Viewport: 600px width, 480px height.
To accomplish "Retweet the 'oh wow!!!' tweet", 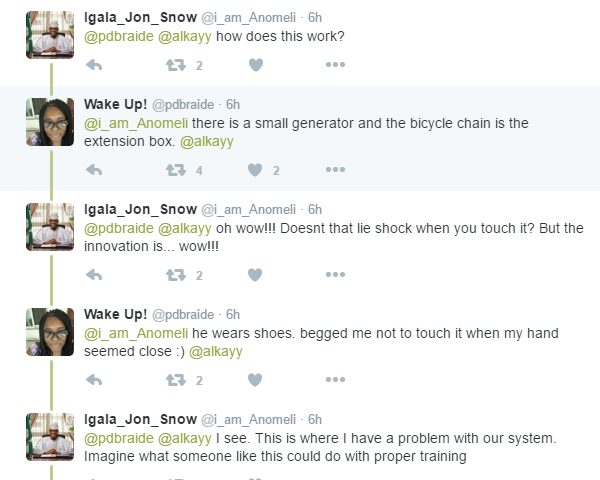I will (175, 275).
